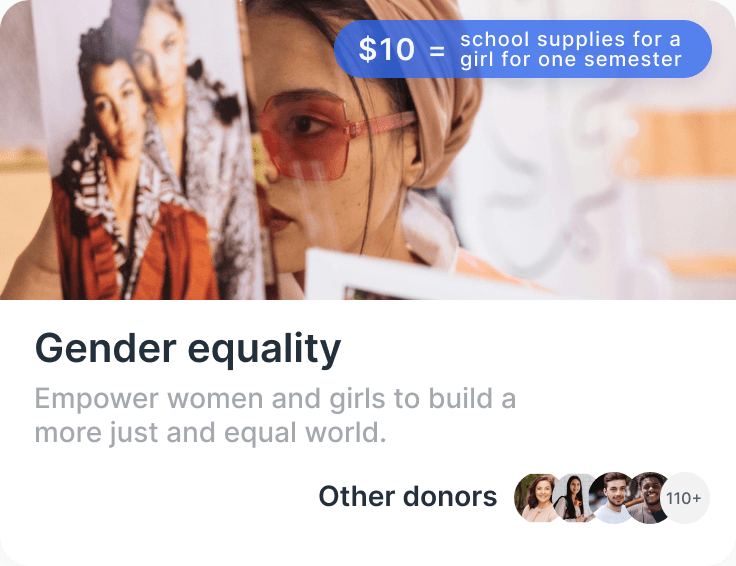Click the printed fashion photo held up

146,150
